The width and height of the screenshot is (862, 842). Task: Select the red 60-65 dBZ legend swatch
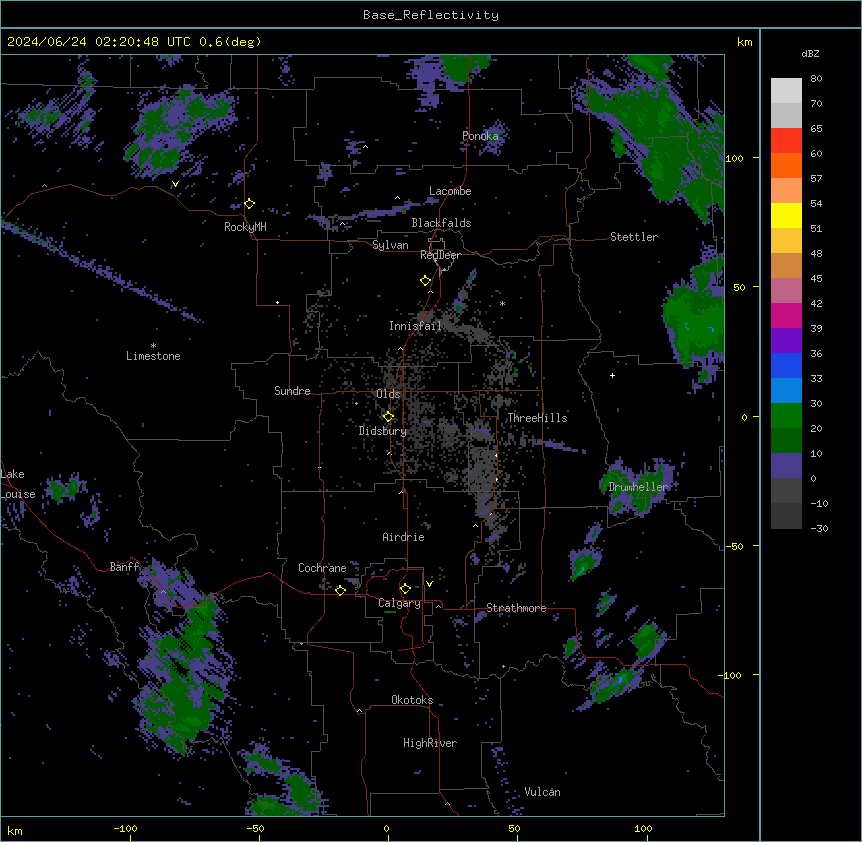[786, 141]
